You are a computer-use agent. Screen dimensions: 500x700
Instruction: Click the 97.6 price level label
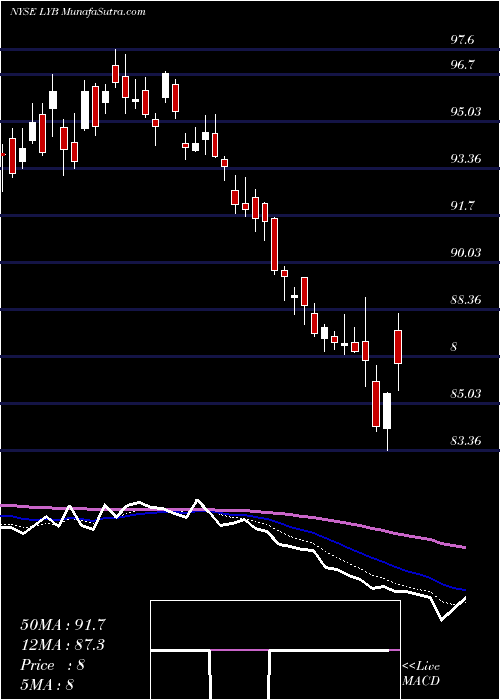point(462,40)
